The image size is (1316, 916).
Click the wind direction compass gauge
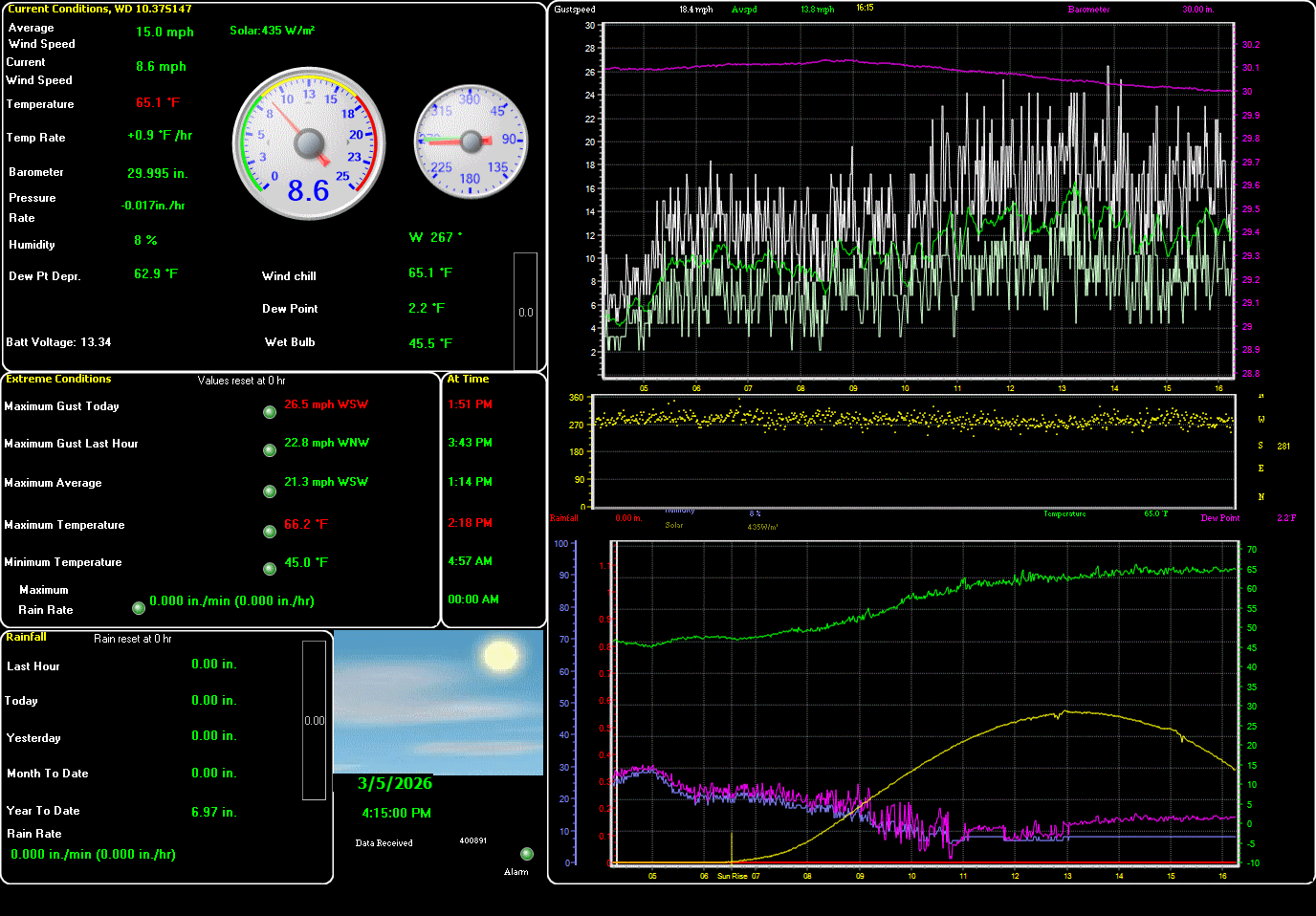[x=470, y=142]
